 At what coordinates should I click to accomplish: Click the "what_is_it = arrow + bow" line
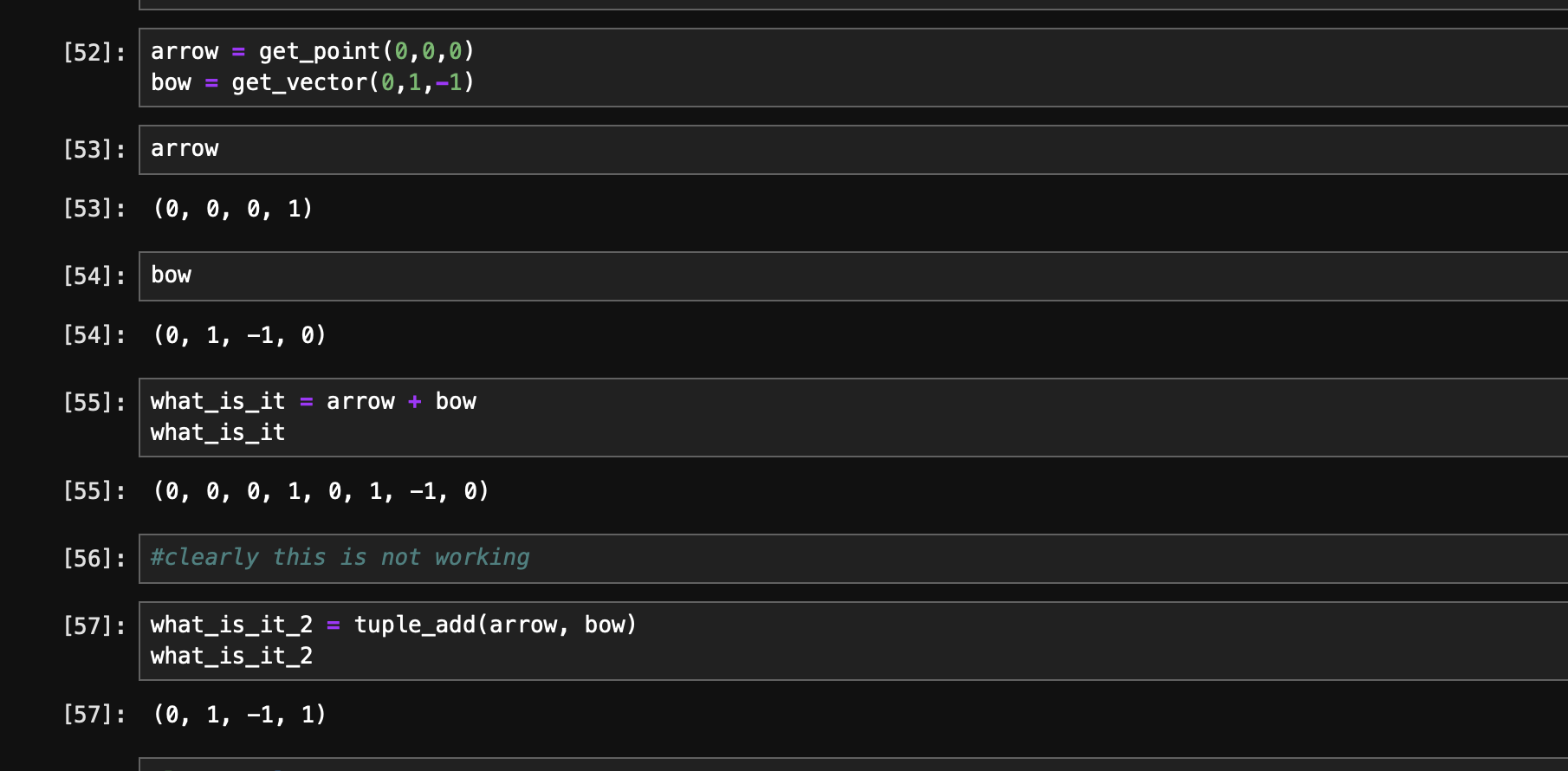click(x=313, y=402)
